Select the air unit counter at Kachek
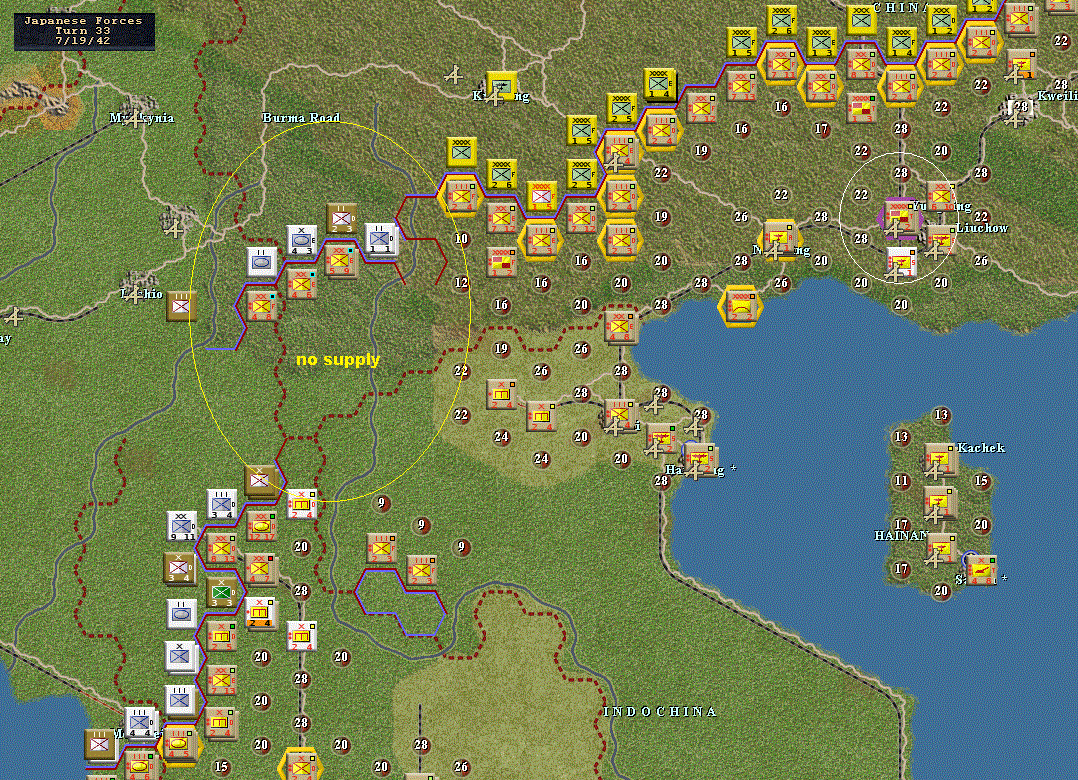Screen dimensions: 1078x780 [x=940, y=459]
